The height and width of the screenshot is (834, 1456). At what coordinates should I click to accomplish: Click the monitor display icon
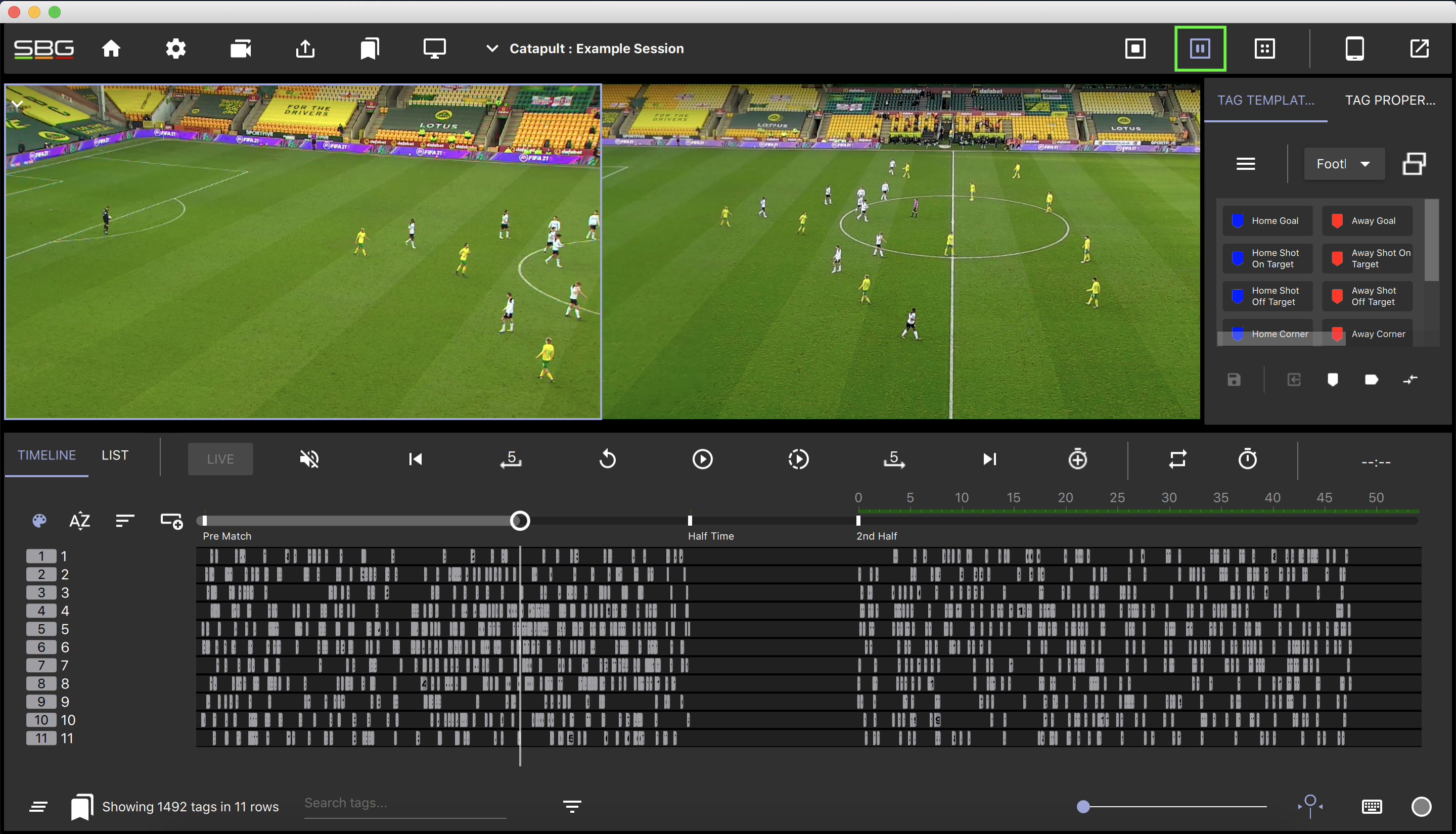435,49
